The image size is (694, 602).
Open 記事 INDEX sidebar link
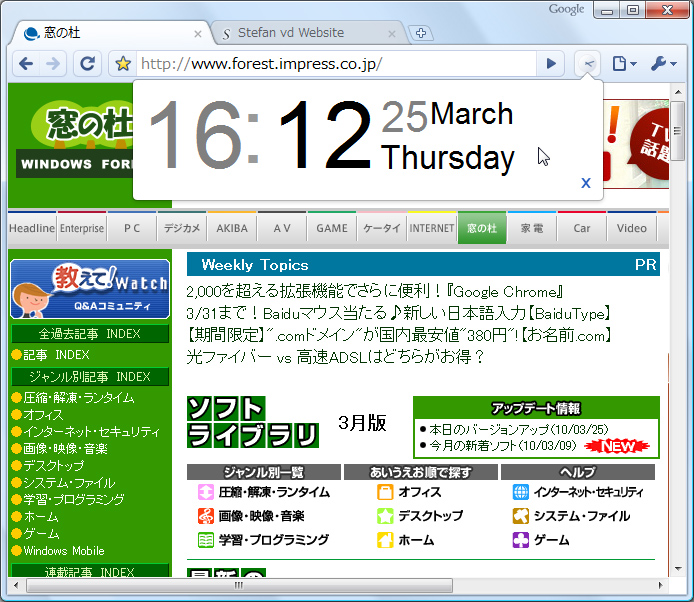(56, 355)
